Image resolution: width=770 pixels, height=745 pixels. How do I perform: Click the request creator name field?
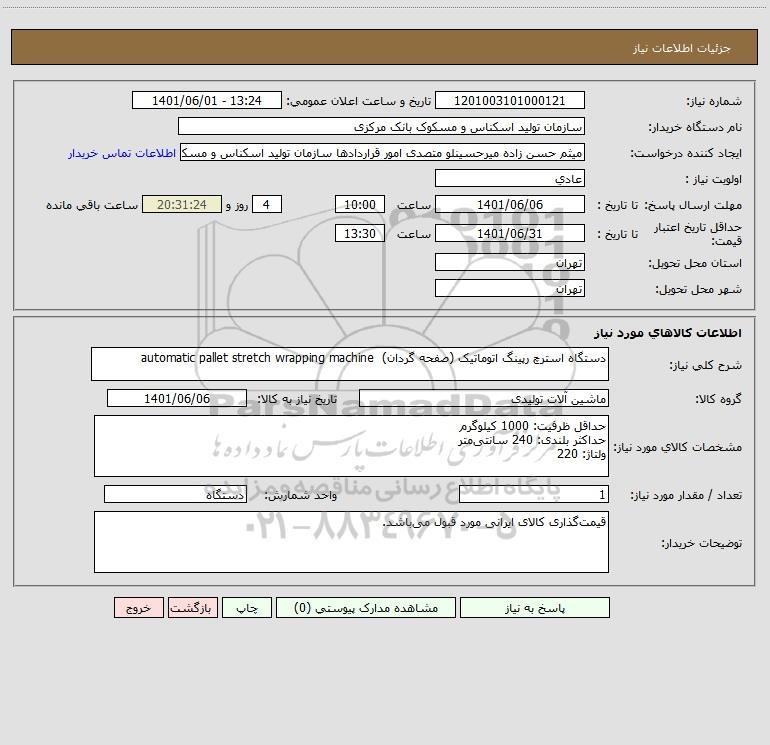(x=382, y=153)
